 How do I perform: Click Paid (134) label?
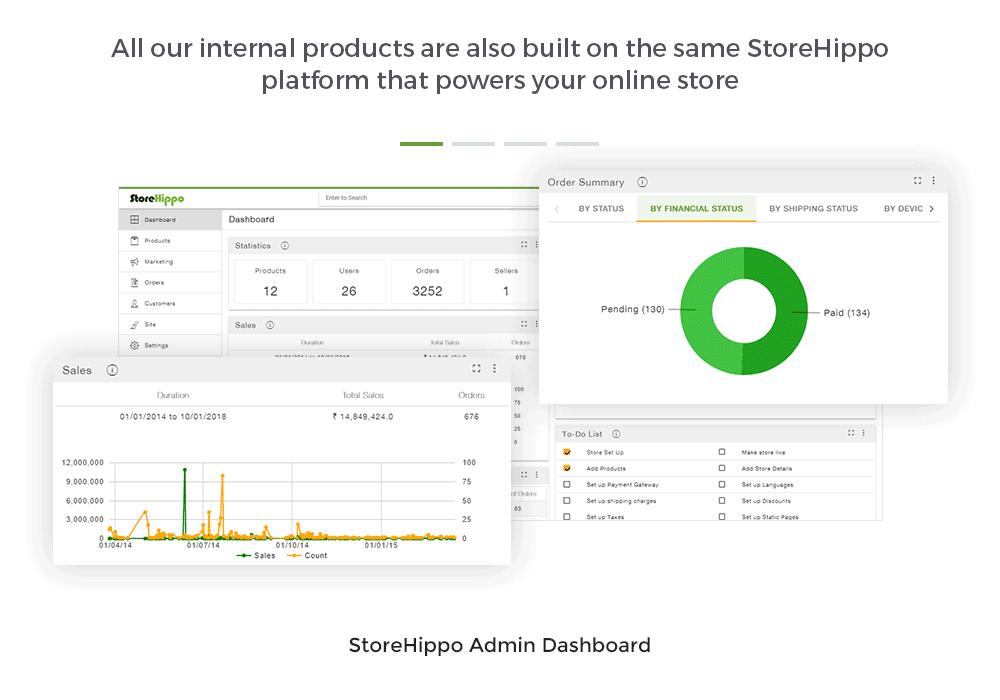click(x=846, y=313)
